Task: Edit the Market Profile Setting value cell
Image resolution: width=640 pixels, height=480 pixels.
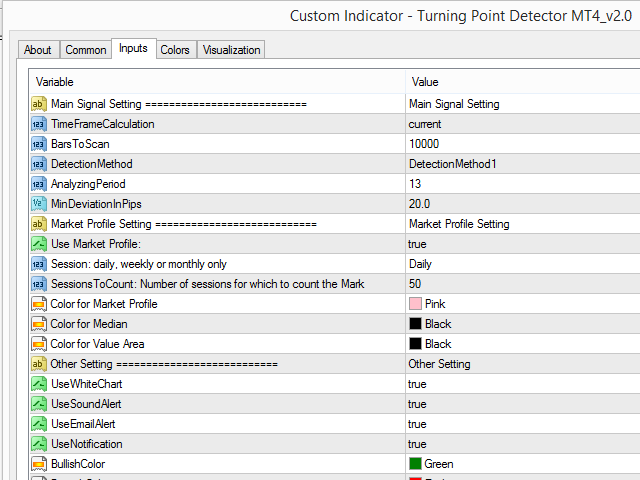Action: click(x=523, y=224)
